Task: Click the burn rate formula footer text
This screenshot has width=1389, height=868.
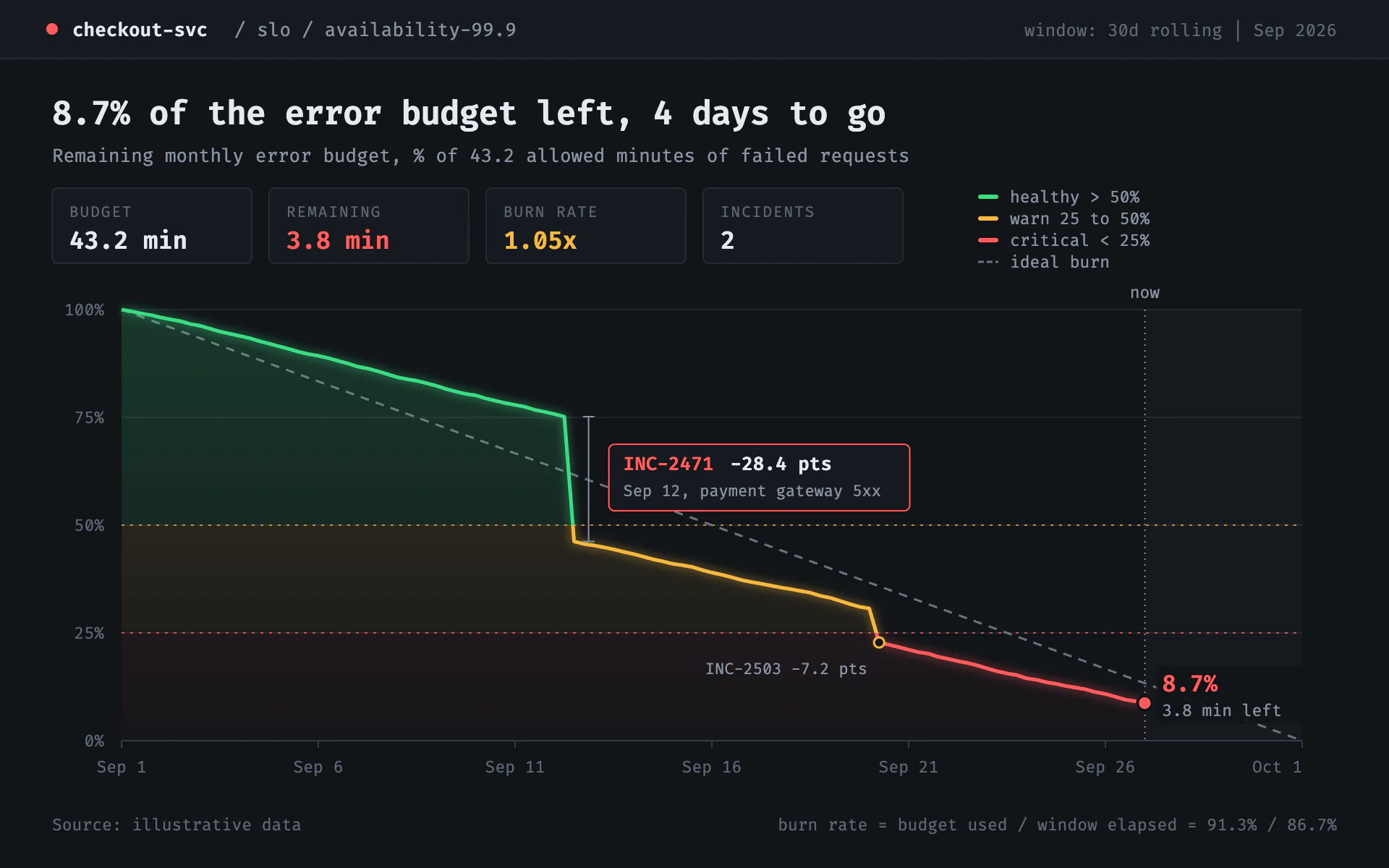Action: (x=1057, y=825)
